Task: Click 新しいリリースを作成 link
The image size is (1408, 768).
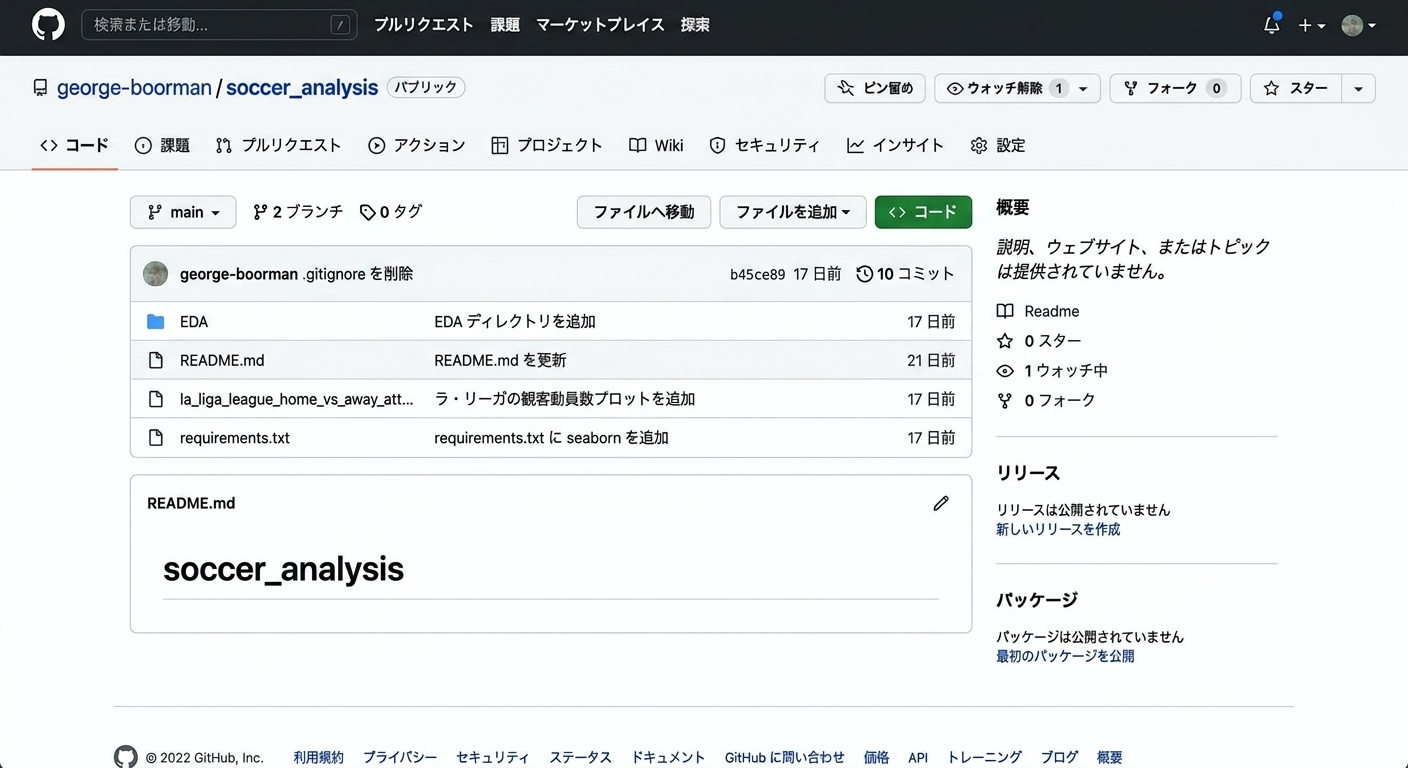Action: click(1058, 529)
